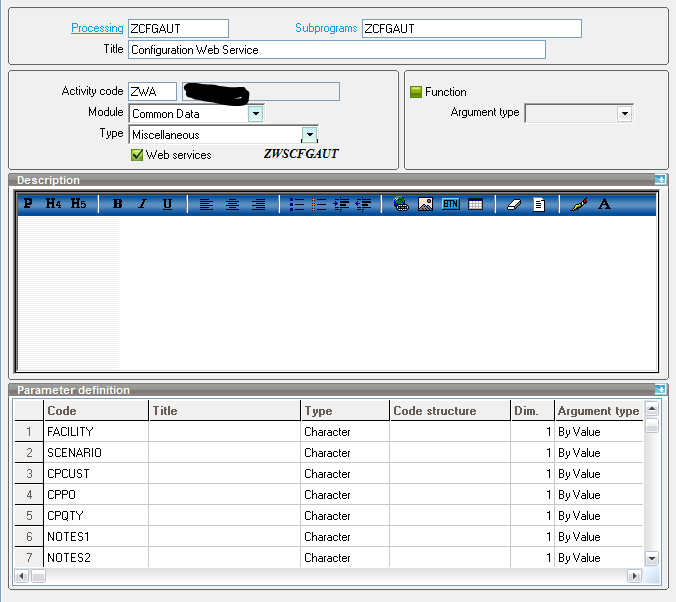Open the Processing link
The height and width of the screenshot is (602, 676).
click(x=97, y=28)
